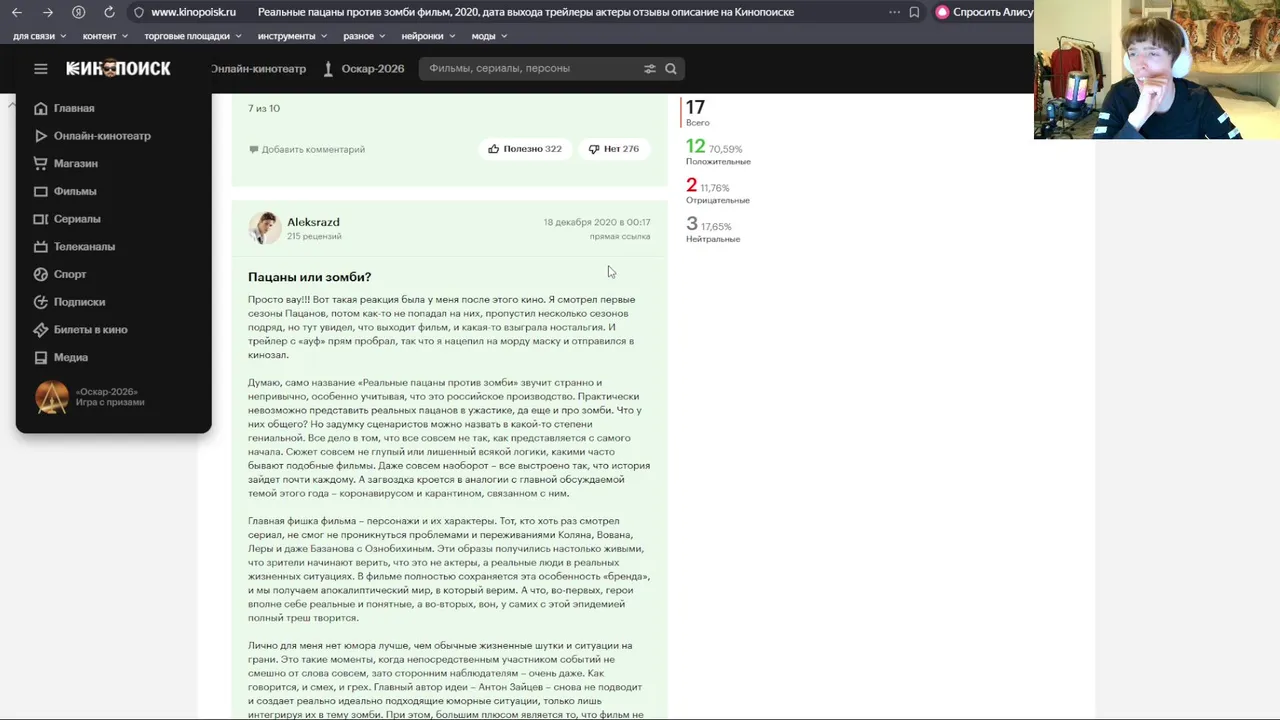1280x720 pixels.
Task: Bookmark this page with the bookmark icon
Action: (914, 12)
